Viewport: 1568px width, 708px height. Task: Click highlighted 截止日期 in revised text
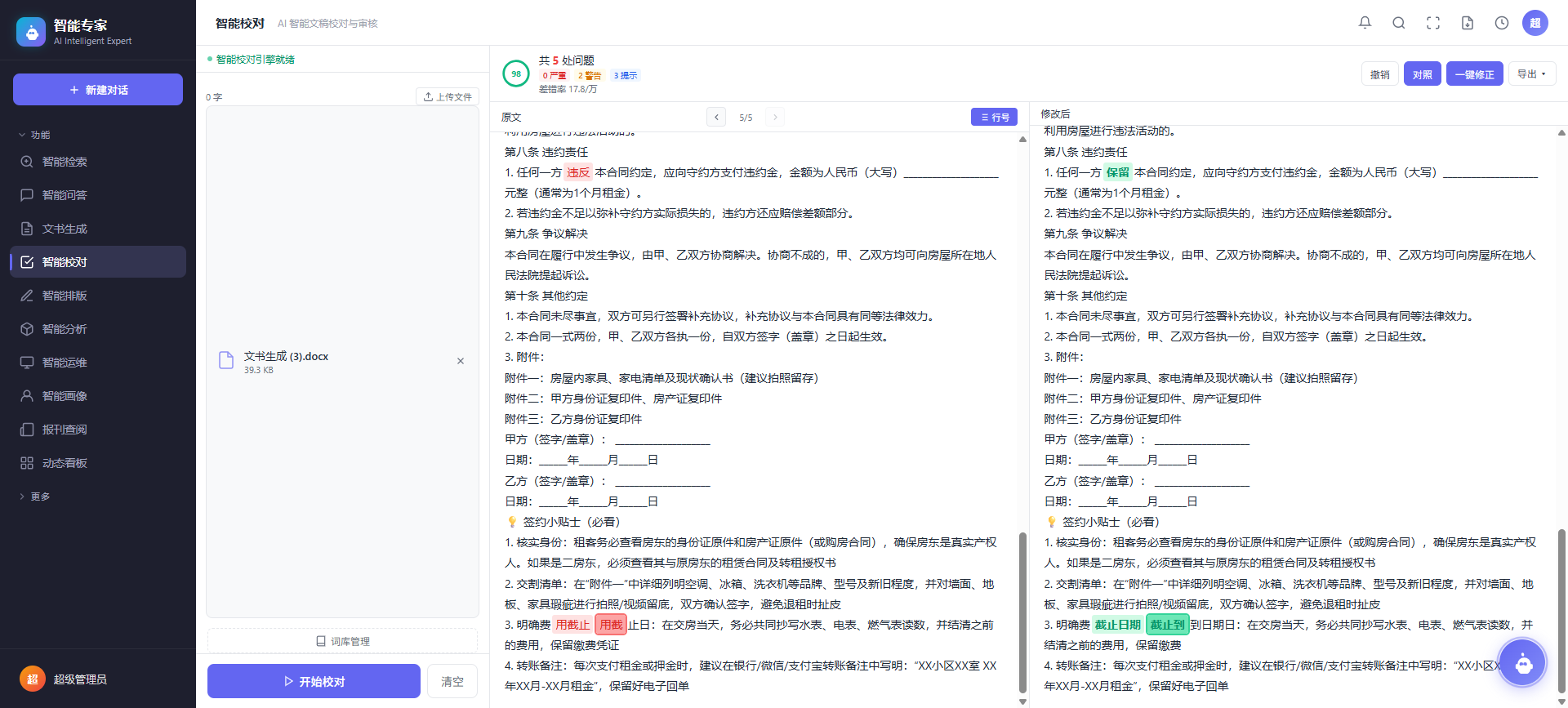(x=1117, y=625)
